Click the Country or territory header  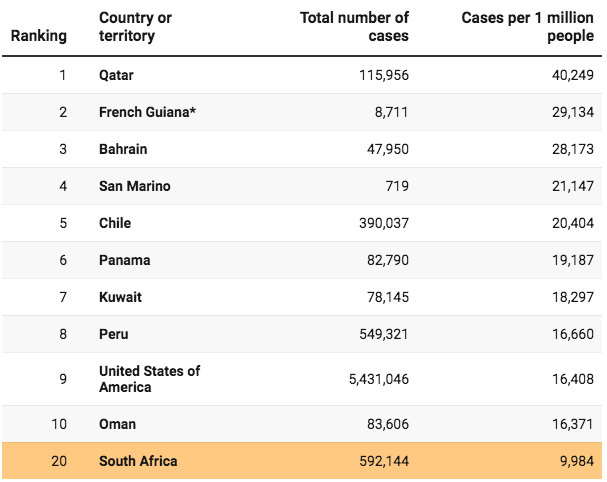pyautogui.click(x=135, y=27)
